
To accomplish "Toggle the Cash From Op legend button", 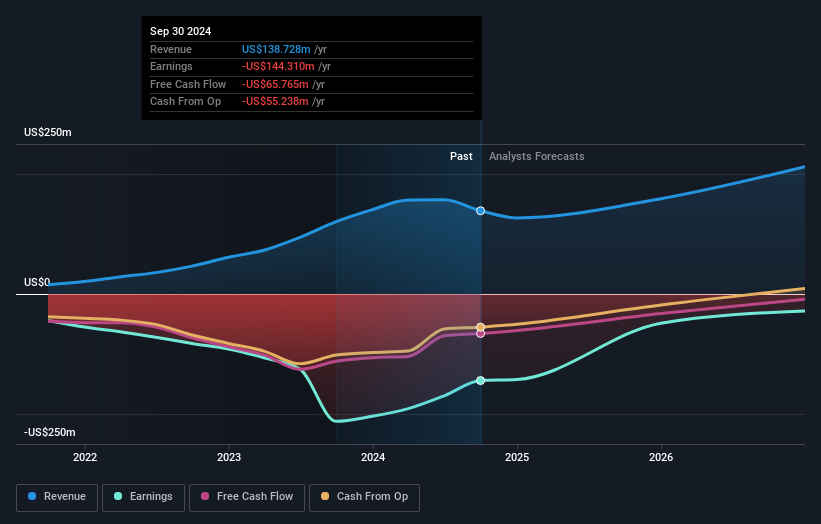I will [364, 497].
